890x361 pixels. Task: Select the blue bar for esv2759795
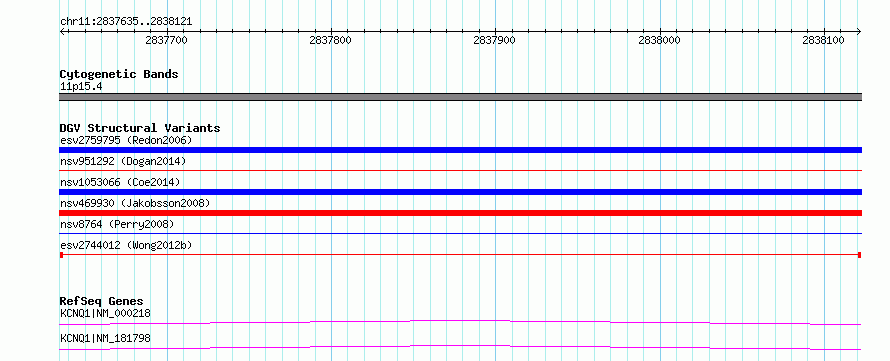coord(461,150)
